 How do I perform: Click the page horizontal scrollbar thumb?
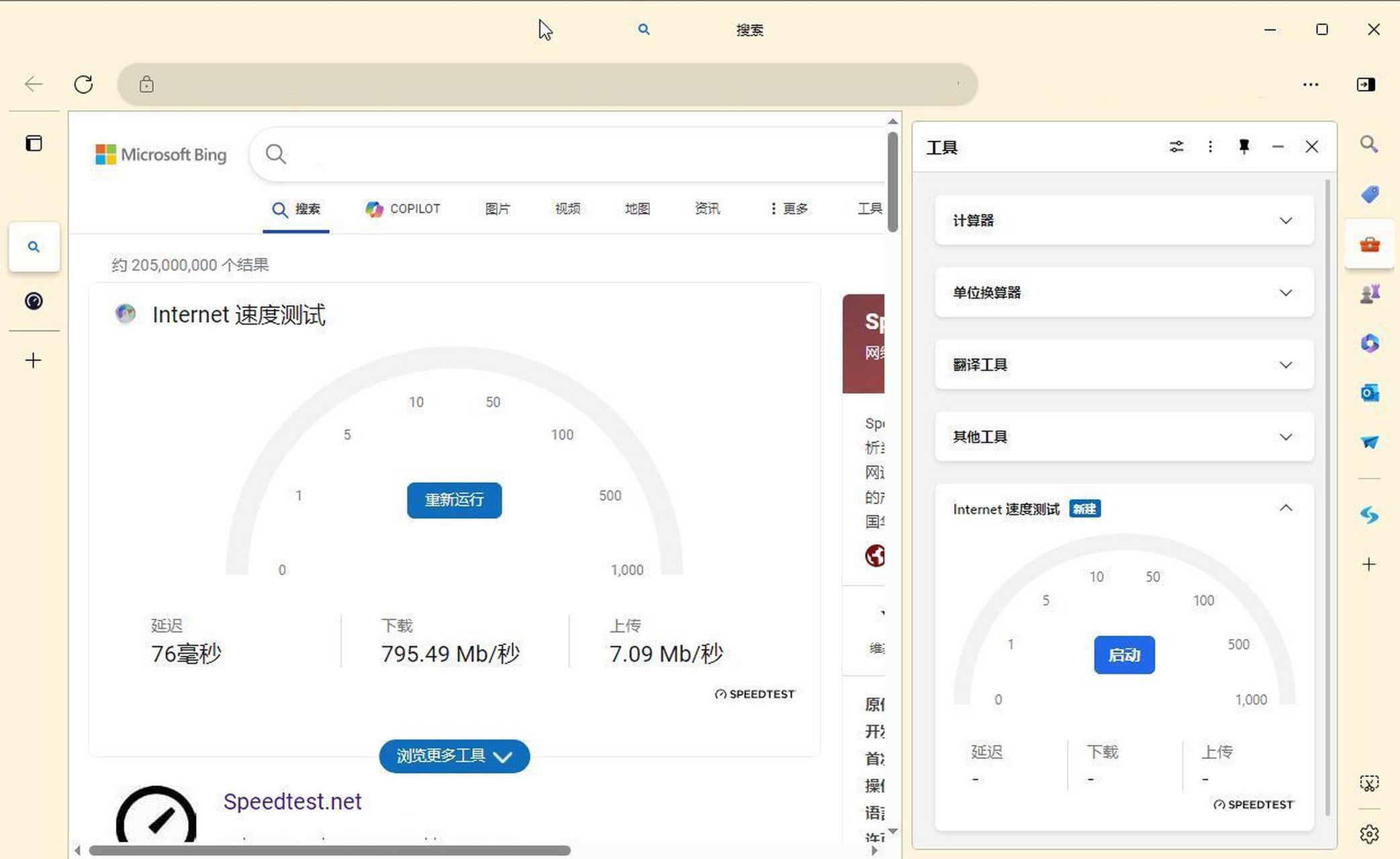[330, 851]
